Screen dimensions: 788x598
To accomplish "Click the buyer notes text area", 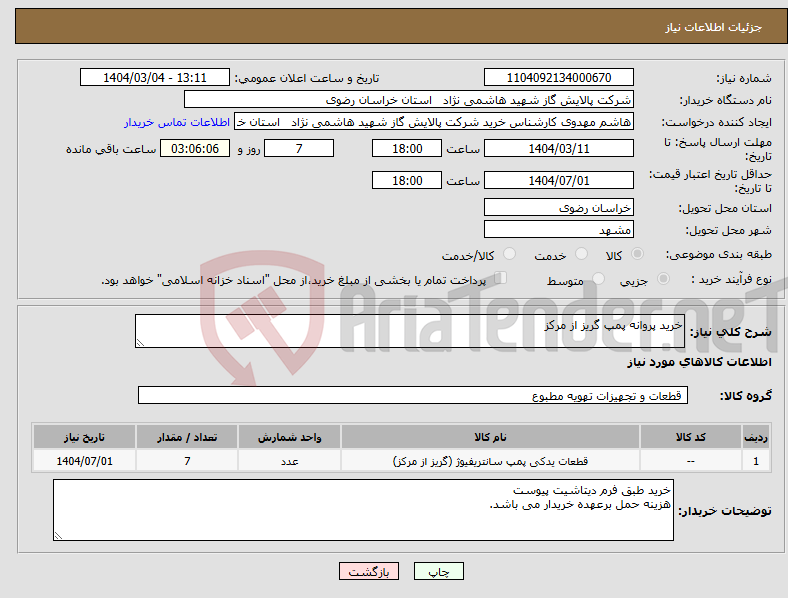I will (363, 510).
